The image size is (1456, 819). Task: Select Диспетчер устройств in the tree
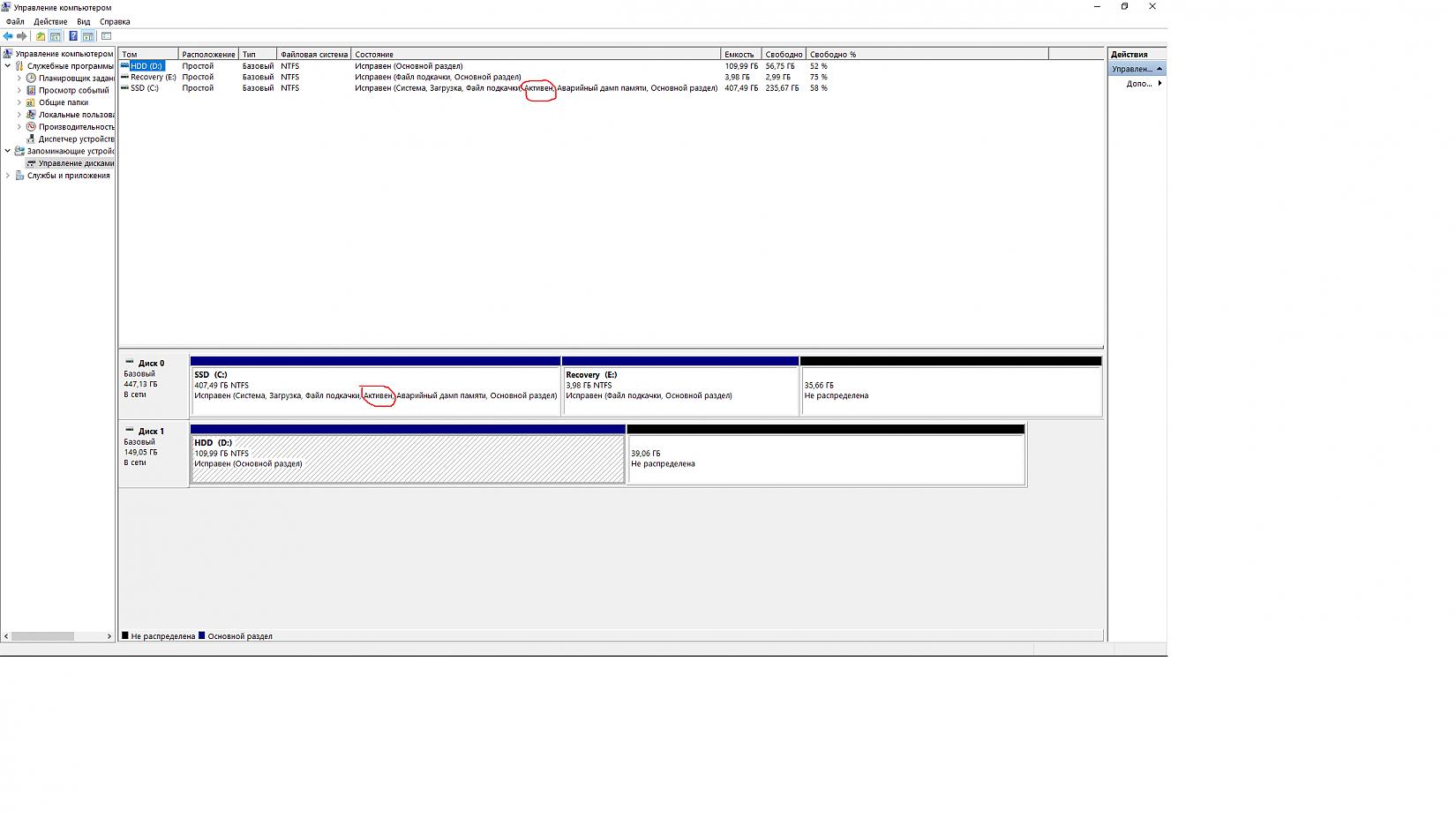click(x=76, y=139)
